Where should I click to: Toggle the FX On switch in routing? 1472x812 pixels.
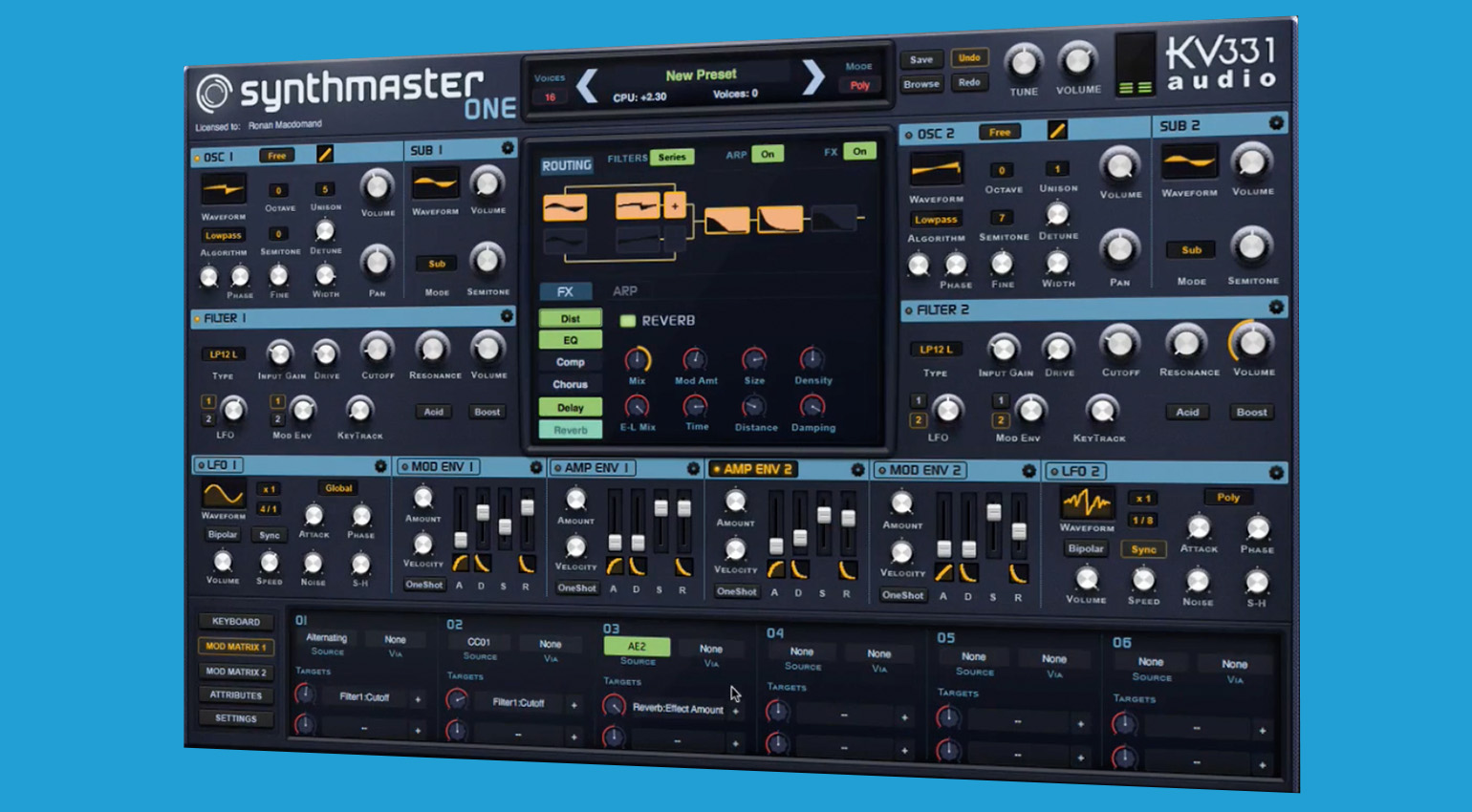coord(859,151)
